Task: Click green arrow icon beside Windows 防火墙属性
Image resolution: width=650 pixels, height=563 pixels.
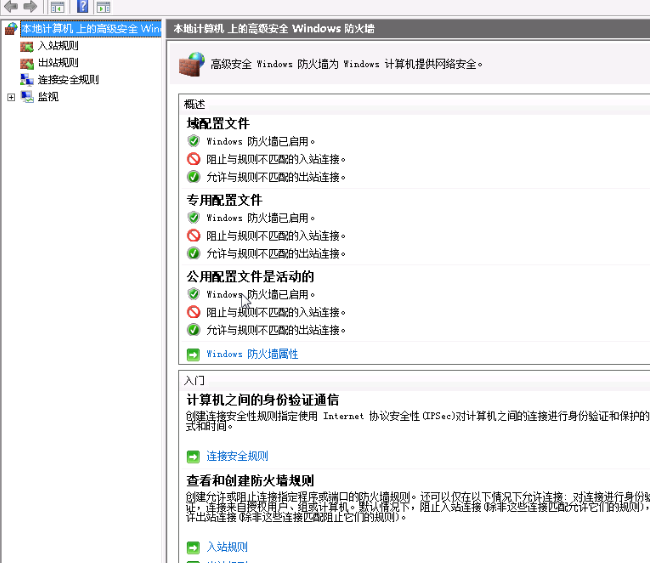Action: [193, 354]
